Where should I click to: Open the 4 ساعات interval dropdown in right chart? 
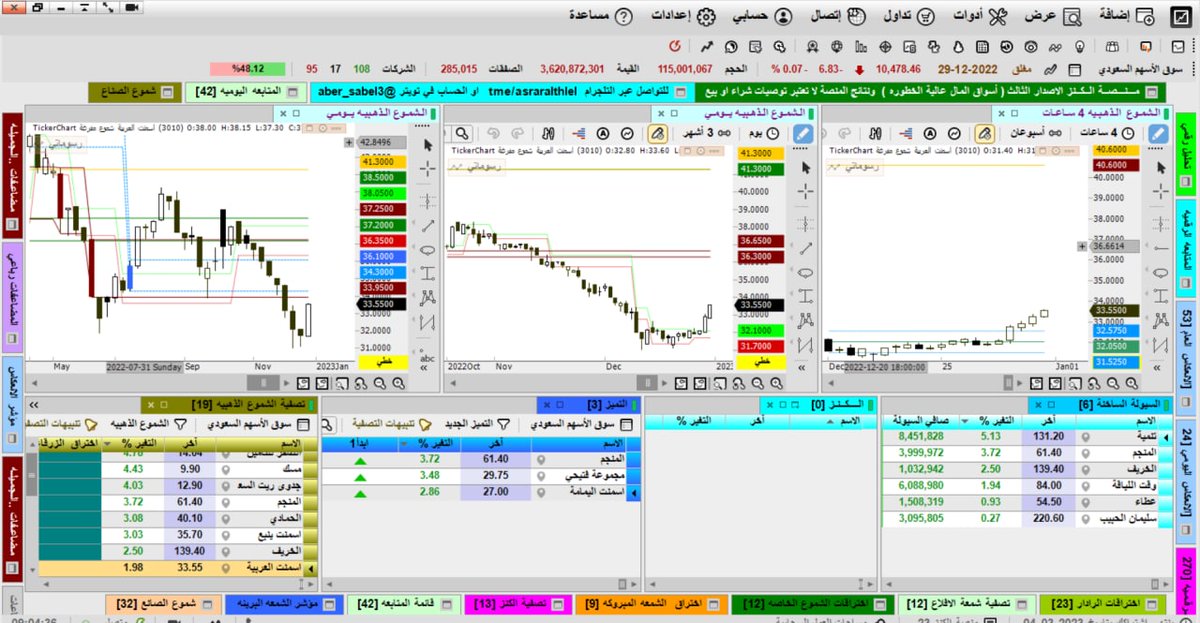click(1108, 132)
